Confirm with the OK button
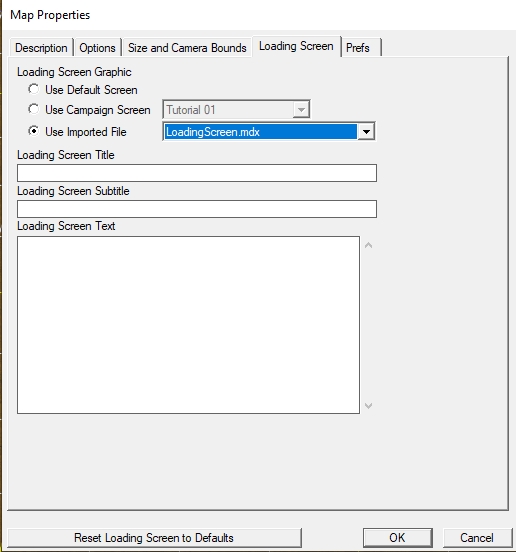This screenshot has height=552, width=516. tap(398, 538)
